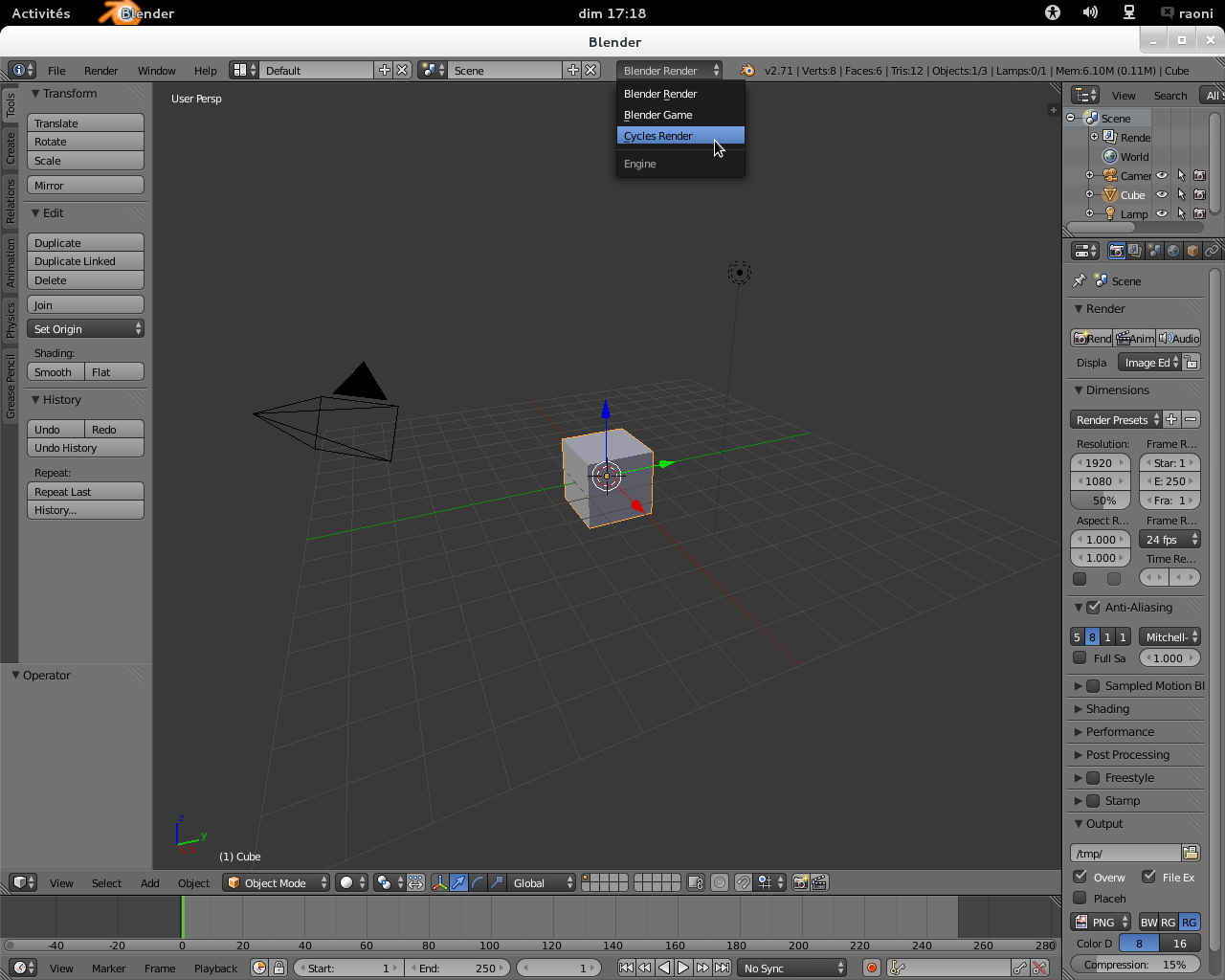1225x980 pixels.
Task: Toggle the 3D manipulator axes icon
Action: click(440, 883)
